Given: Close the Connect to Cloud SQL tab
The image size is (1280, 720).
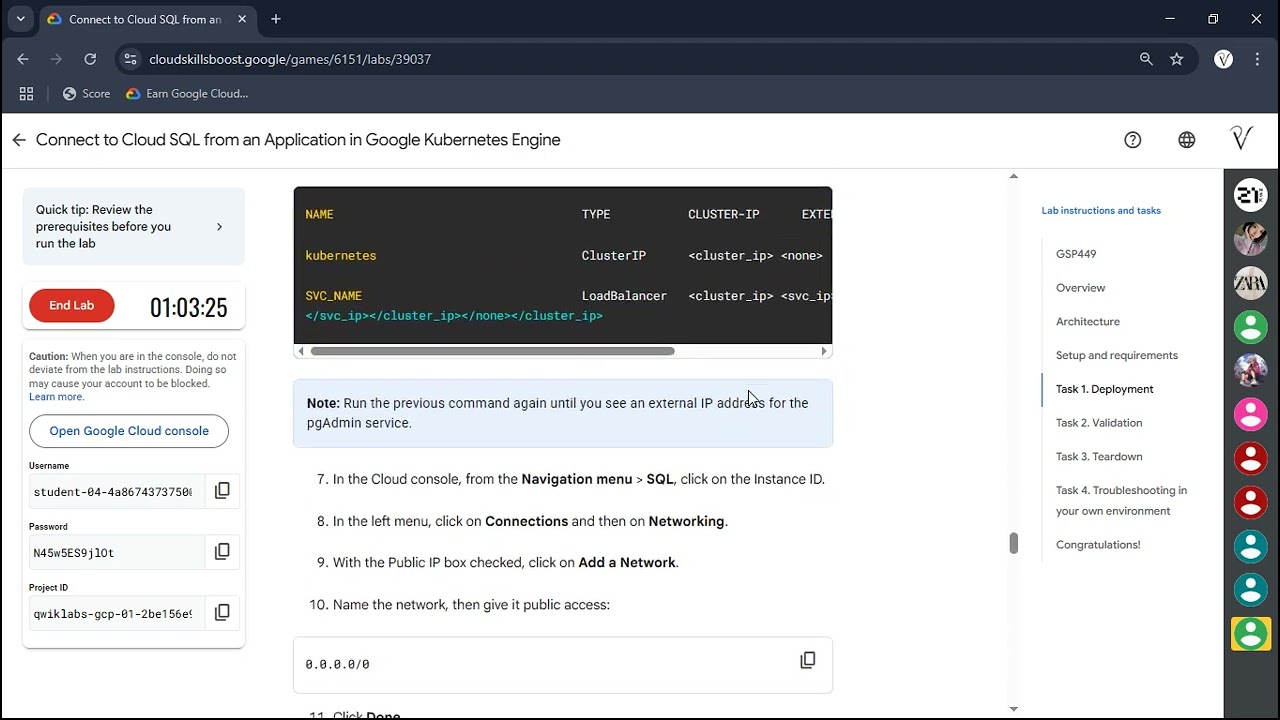Looking at the screenshot, I should [x=241, y=19].
